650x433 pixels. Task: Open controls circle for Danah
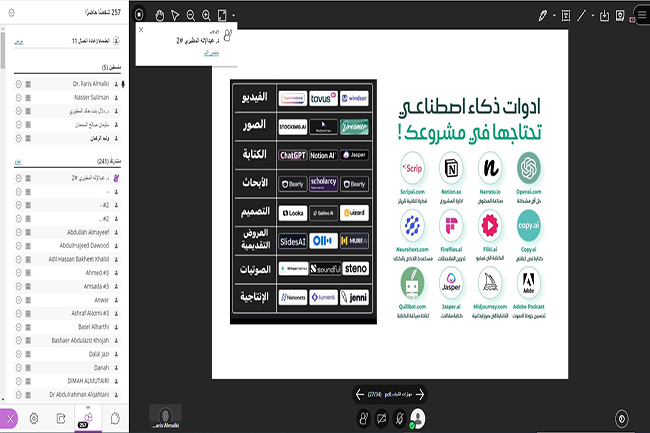click(x=19, y=368)
